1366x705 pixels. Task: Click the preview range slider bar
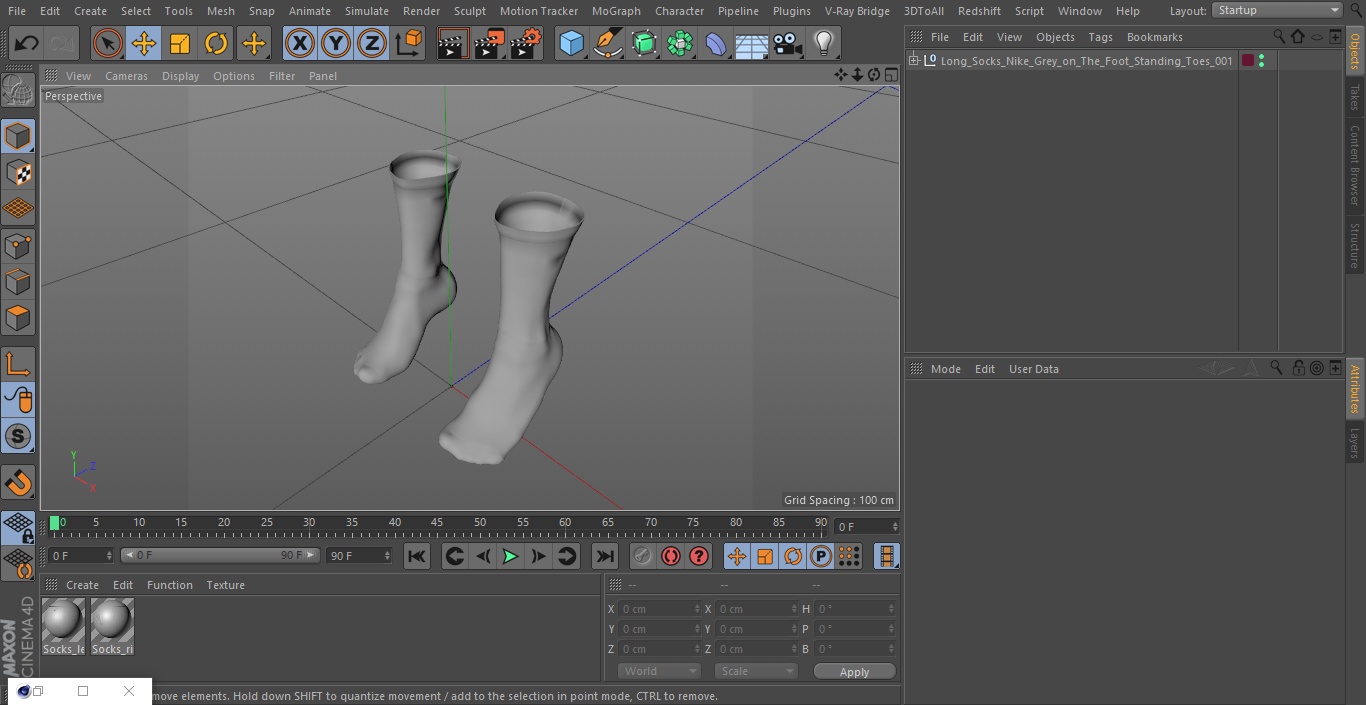click(220, 555)
